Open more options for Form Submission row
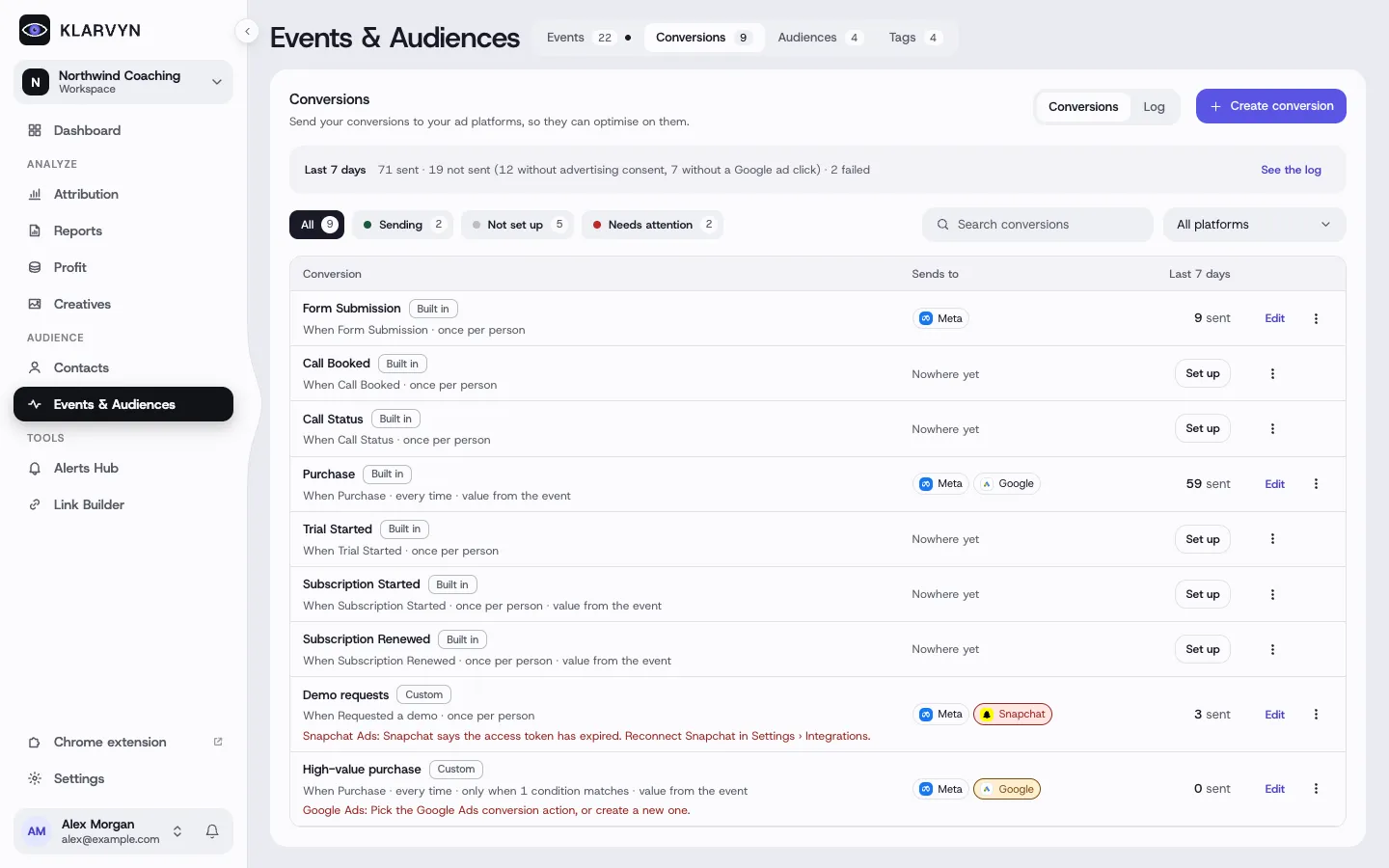The image size is (1389, 868). (1316, 318)
